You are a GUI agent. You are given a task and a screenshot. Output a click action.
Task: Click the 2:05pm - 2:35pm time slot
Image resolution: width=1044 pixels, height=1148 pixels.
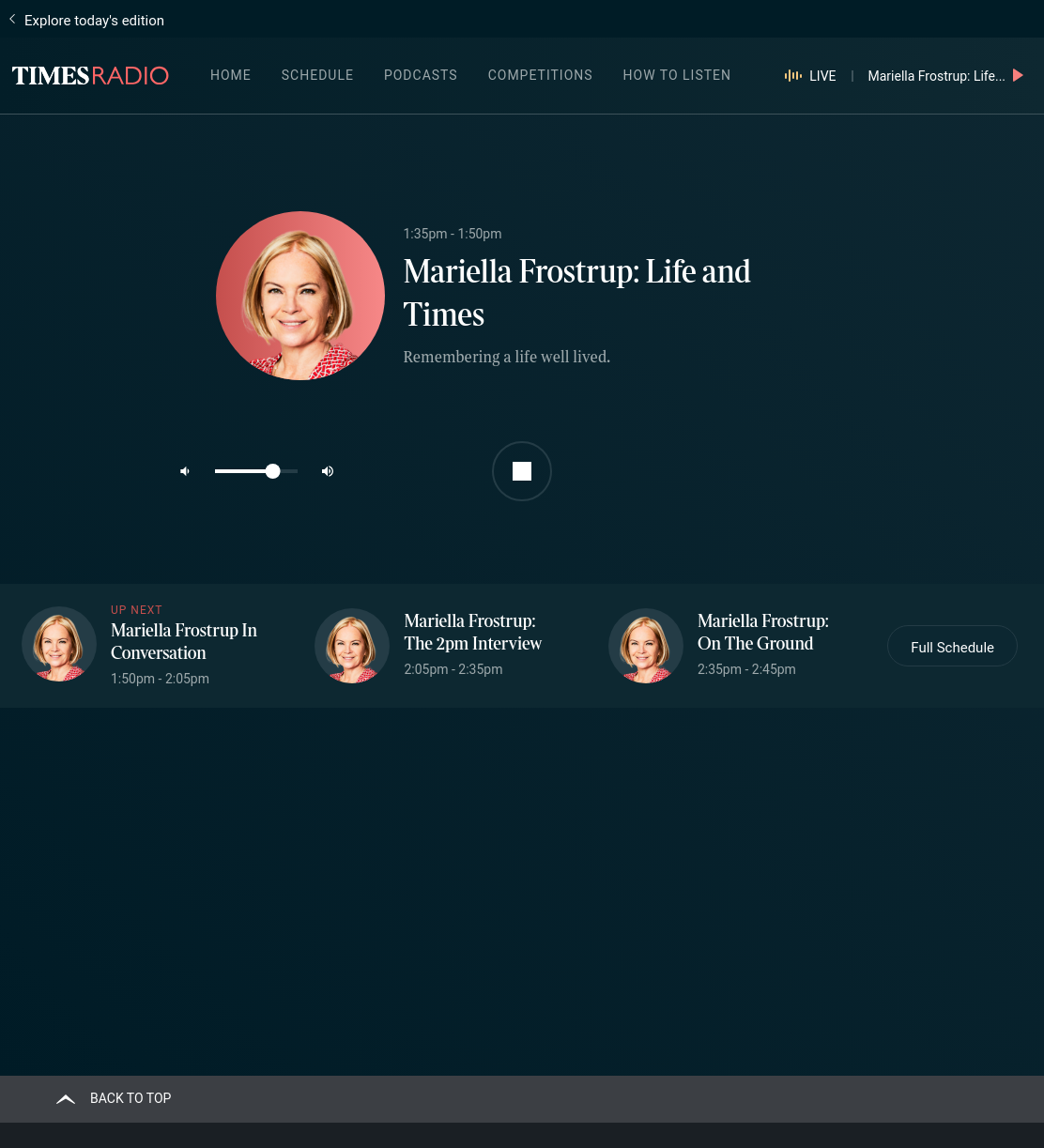[453, 669]
